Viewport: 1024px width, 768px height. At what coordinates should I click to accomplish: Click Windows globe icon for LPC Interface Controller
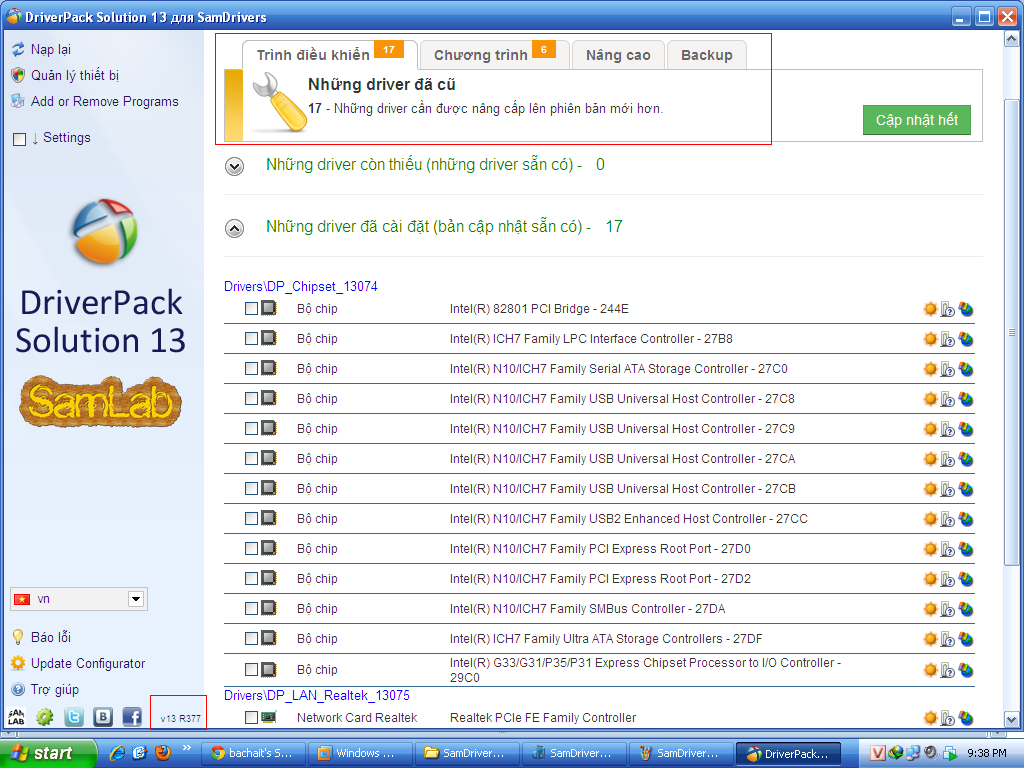966,339
